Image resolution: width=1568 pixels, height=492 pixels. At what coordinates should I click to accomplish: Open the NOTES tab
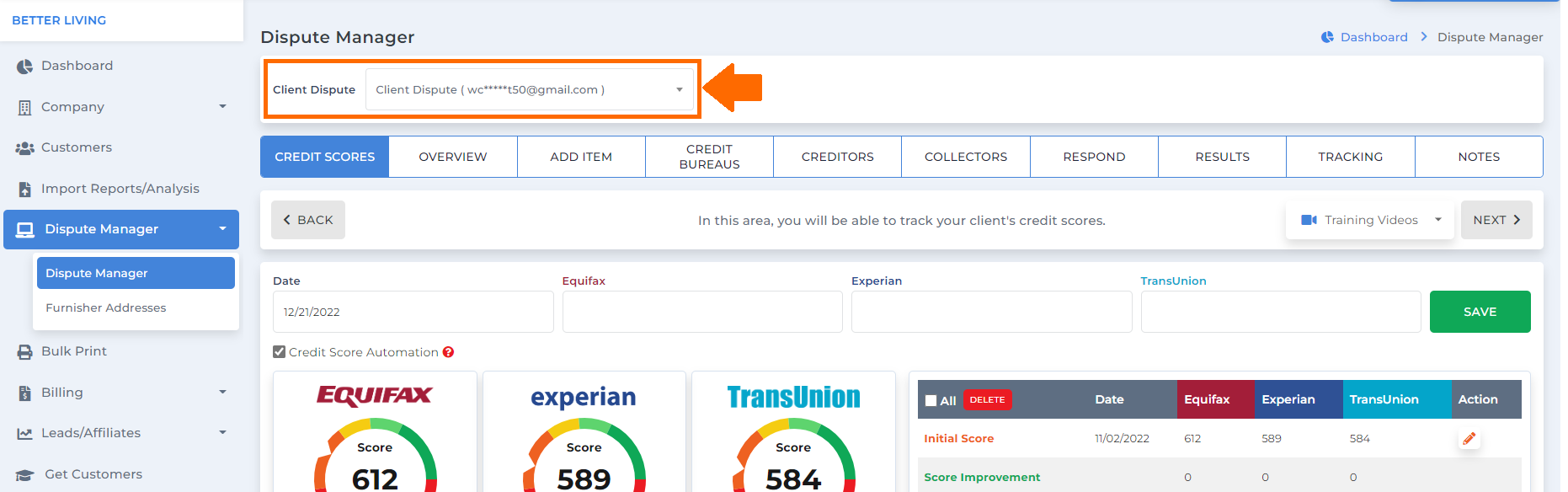(1479, 157)
